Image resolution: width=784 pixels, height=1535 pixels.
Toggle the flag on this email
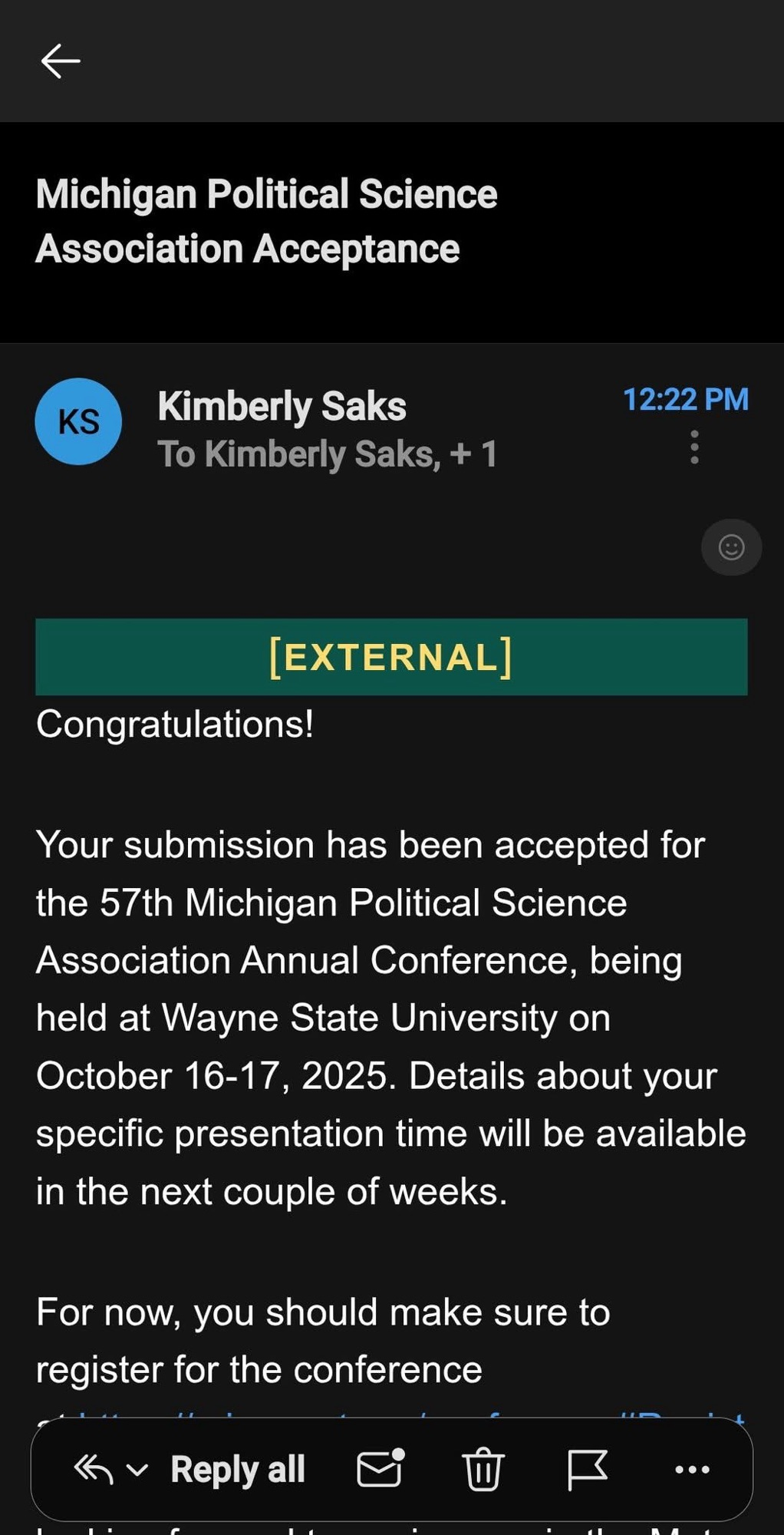pos(588,1469)
